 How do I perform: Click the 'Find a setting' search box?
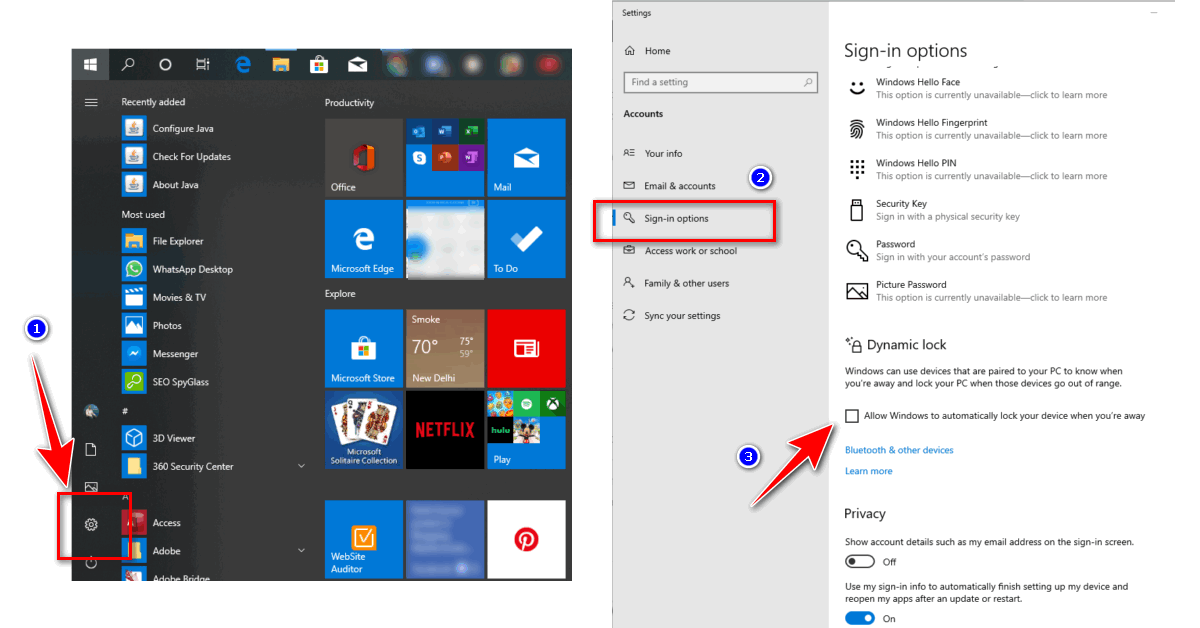tap(716, 82)
